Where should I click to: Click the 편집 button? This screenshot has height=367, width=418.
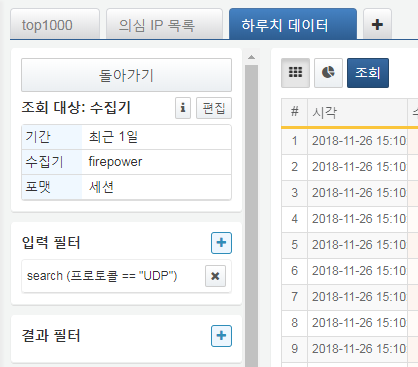214,108
